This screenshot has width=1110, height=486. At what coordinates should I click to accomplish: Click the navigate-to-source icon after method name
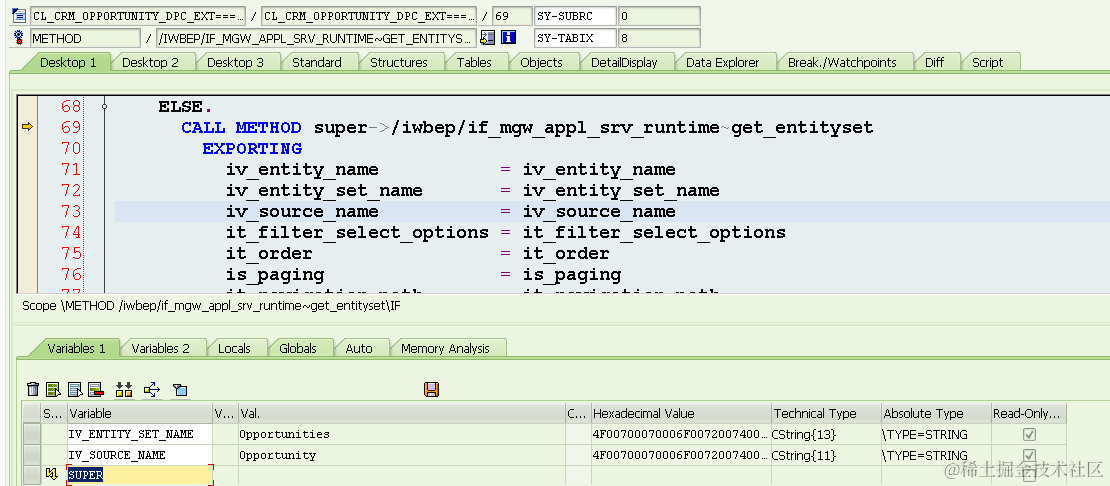point(487,37)
